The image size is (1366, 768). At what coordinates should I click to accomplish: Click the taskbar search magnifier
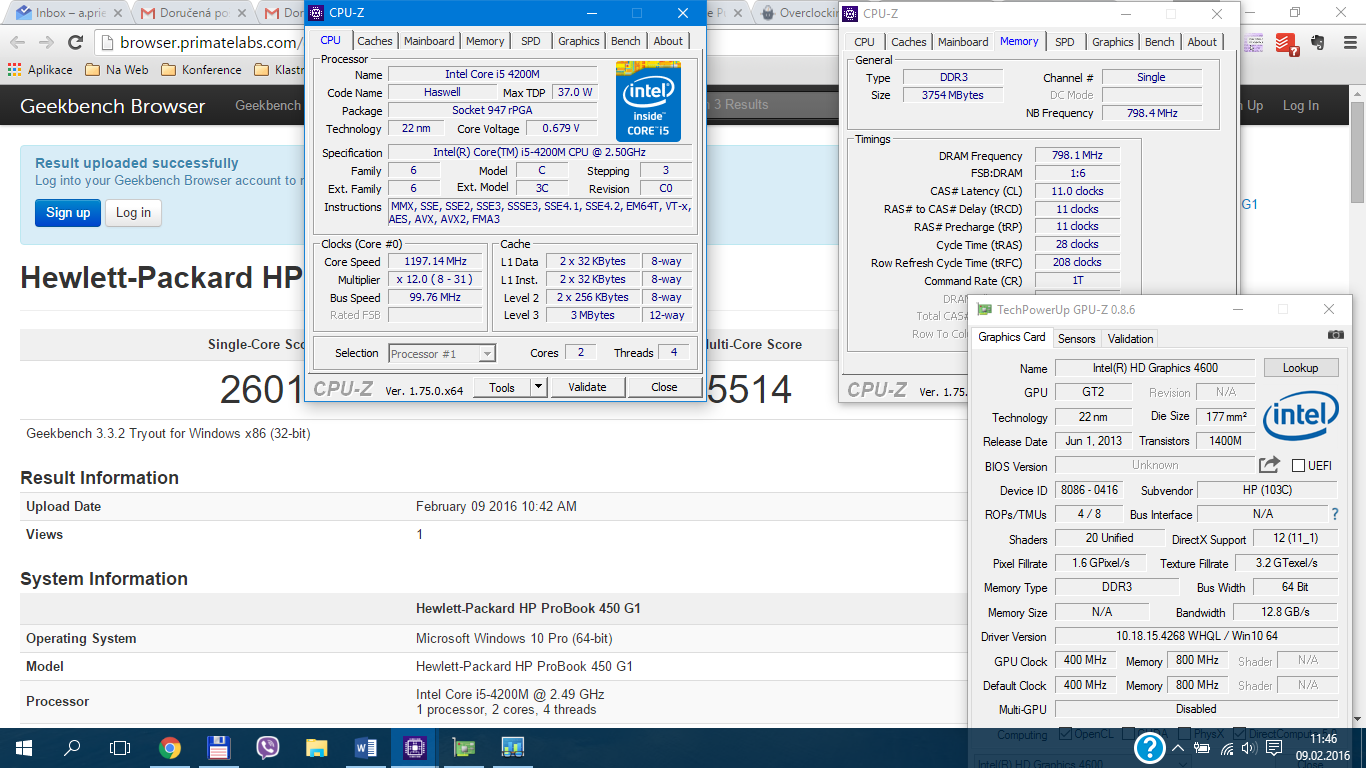pos(72,747)
